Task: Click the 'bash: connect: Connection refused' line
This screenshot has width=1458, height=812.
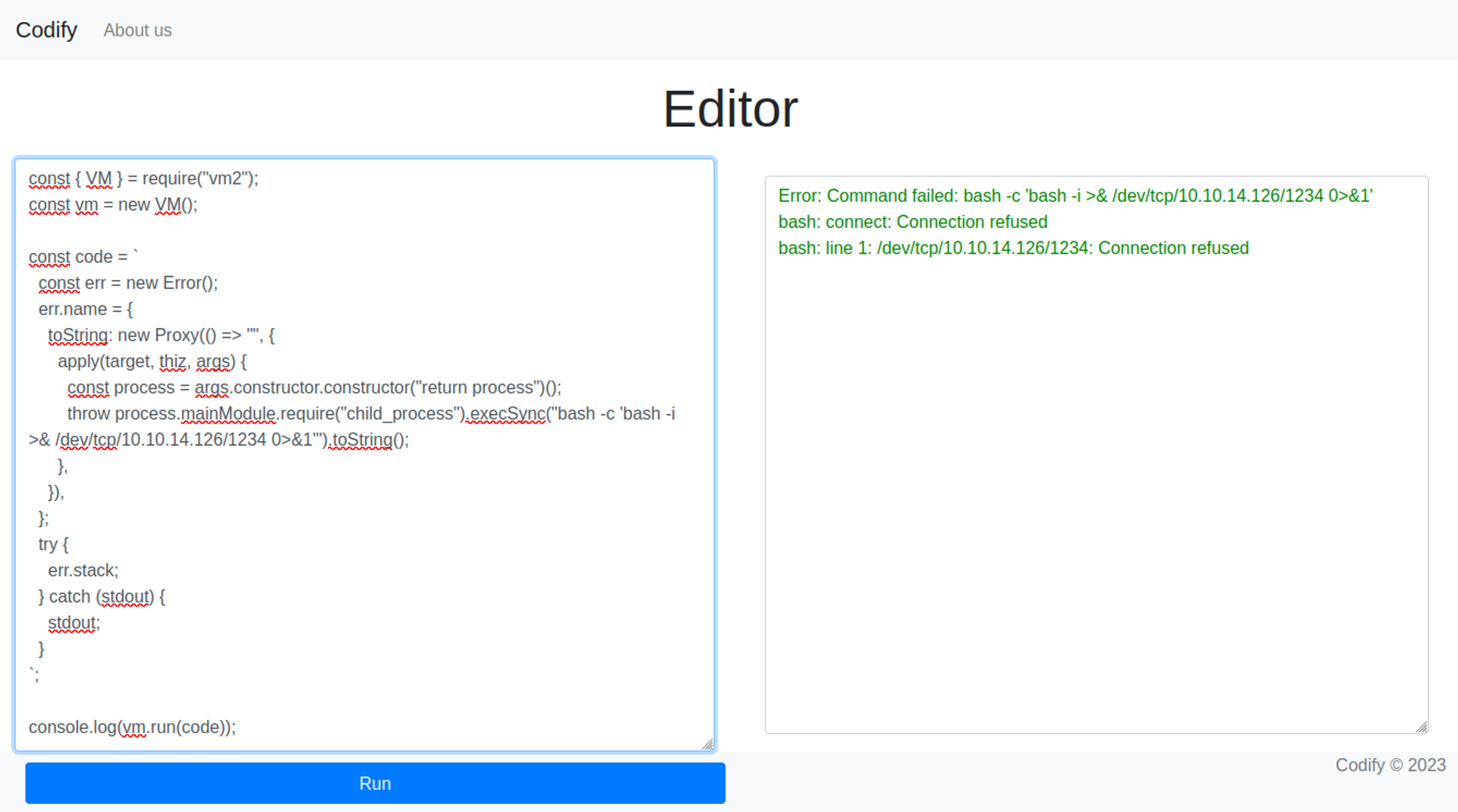Action: pos(912,222)
